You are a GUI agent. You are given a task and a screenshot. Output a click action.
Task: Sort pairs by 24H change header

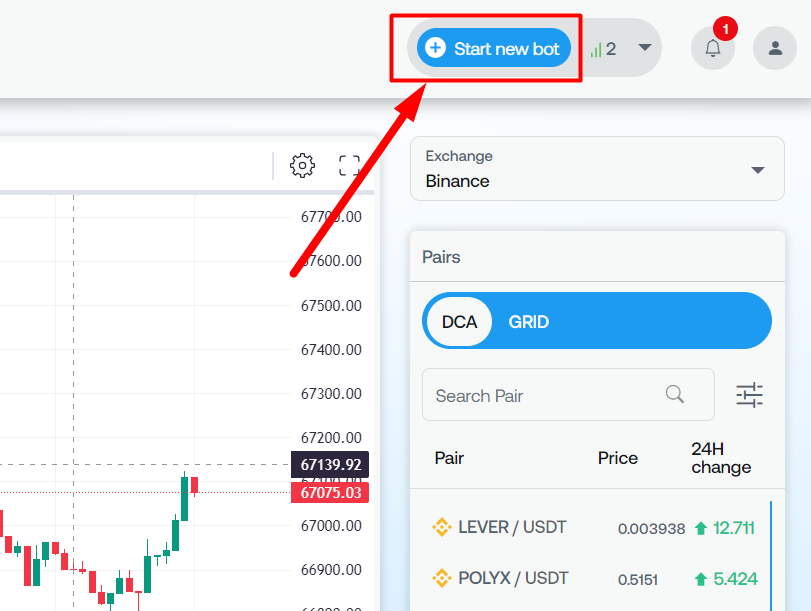[x=720, y=458]
